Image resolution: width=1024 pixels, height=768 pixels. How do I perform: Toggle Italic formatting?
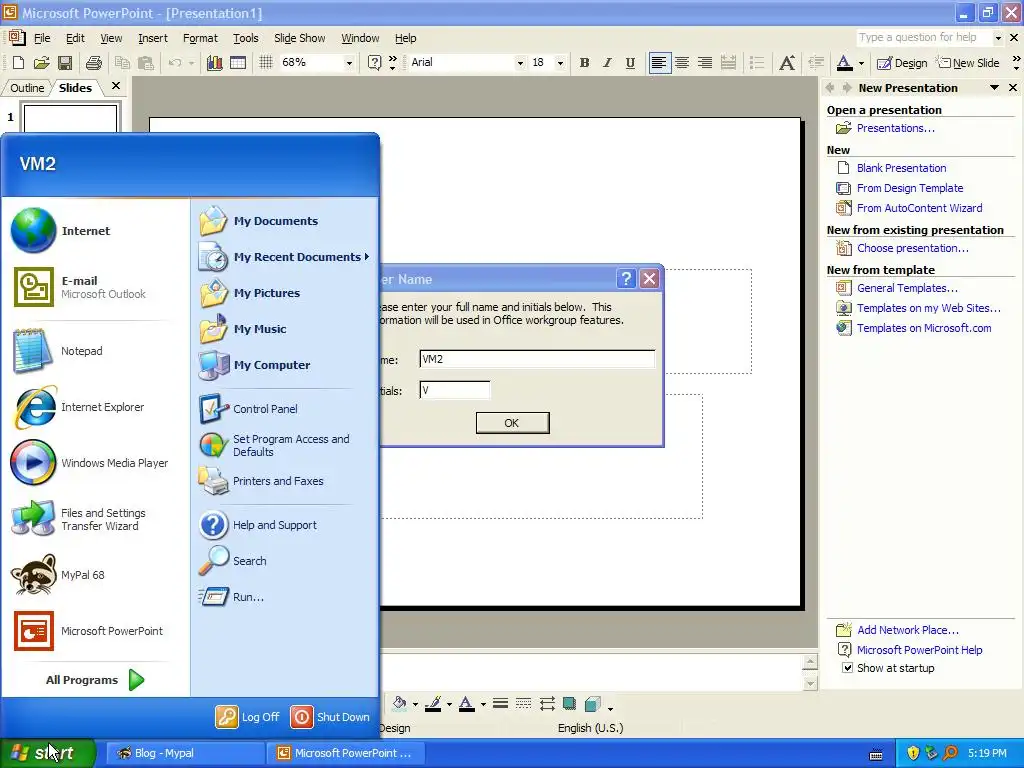coord(607,63)
